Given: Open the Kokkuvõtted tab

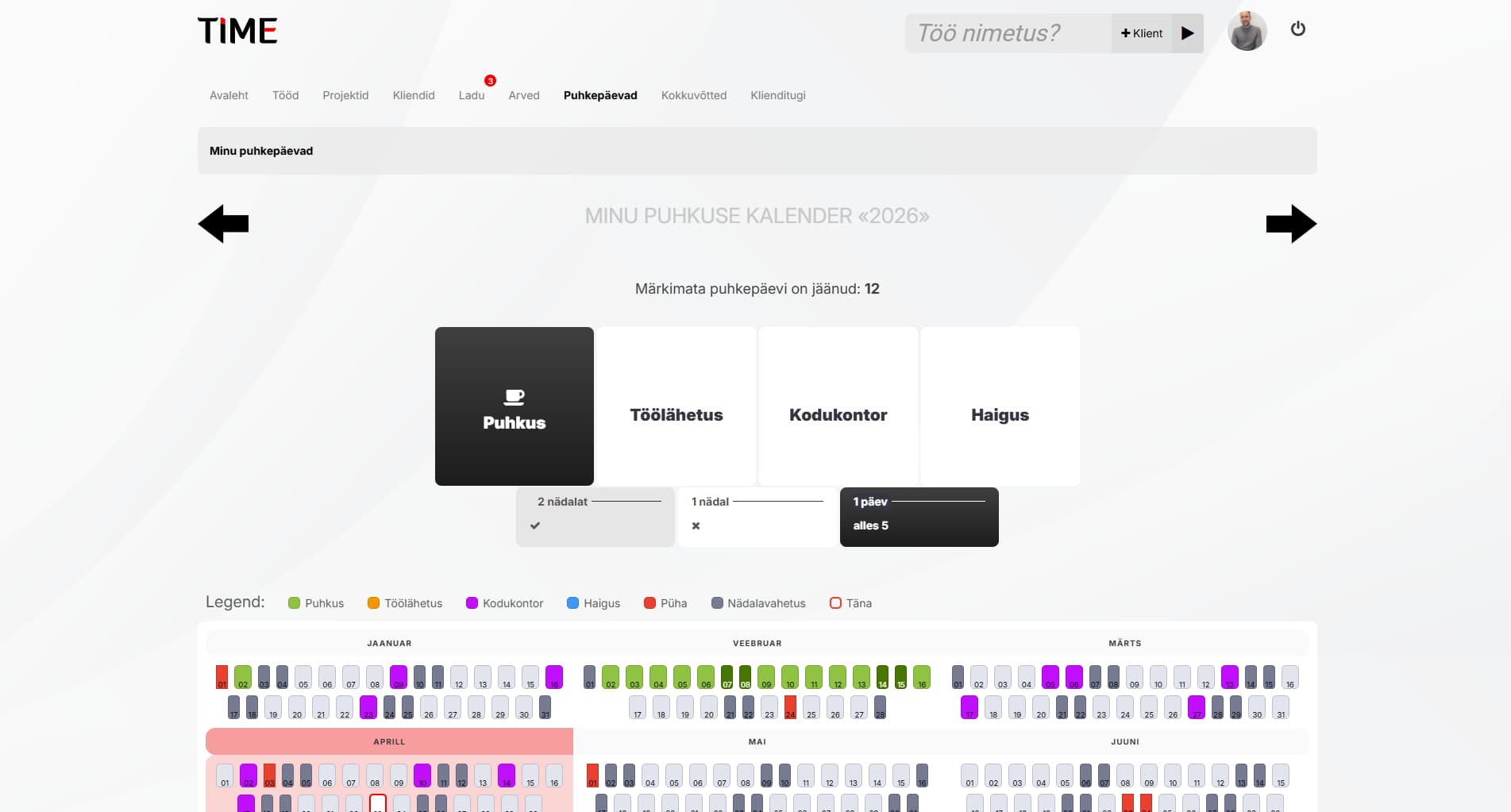Looking at the screenshot, I should click(x=693, y=95).
